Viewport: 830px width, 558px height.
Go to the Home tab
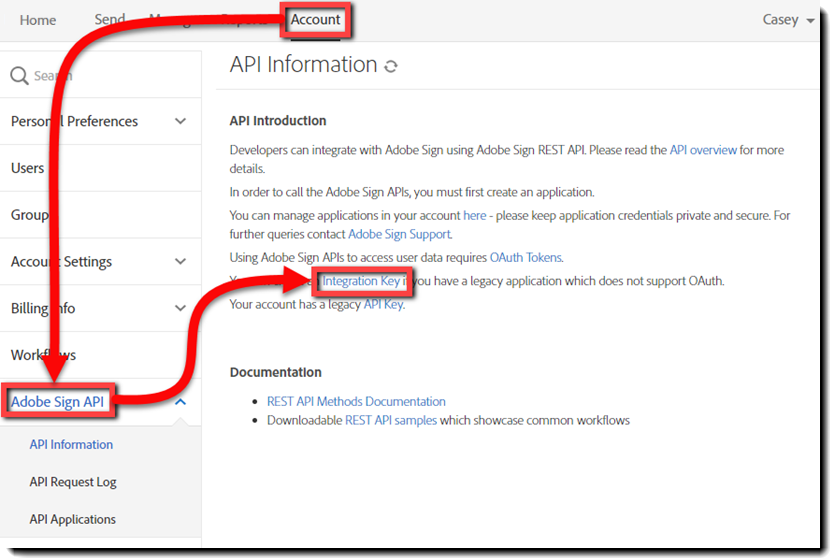click(x=38, y=20)
